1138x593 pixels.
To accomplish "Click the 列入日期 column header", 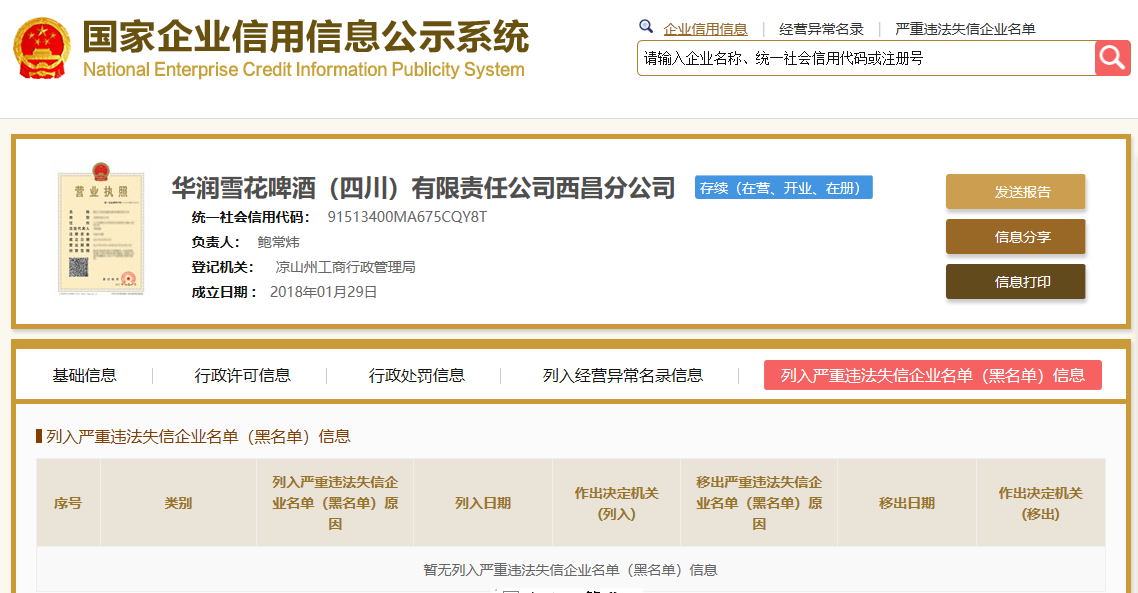I will (x=483, y=503).
